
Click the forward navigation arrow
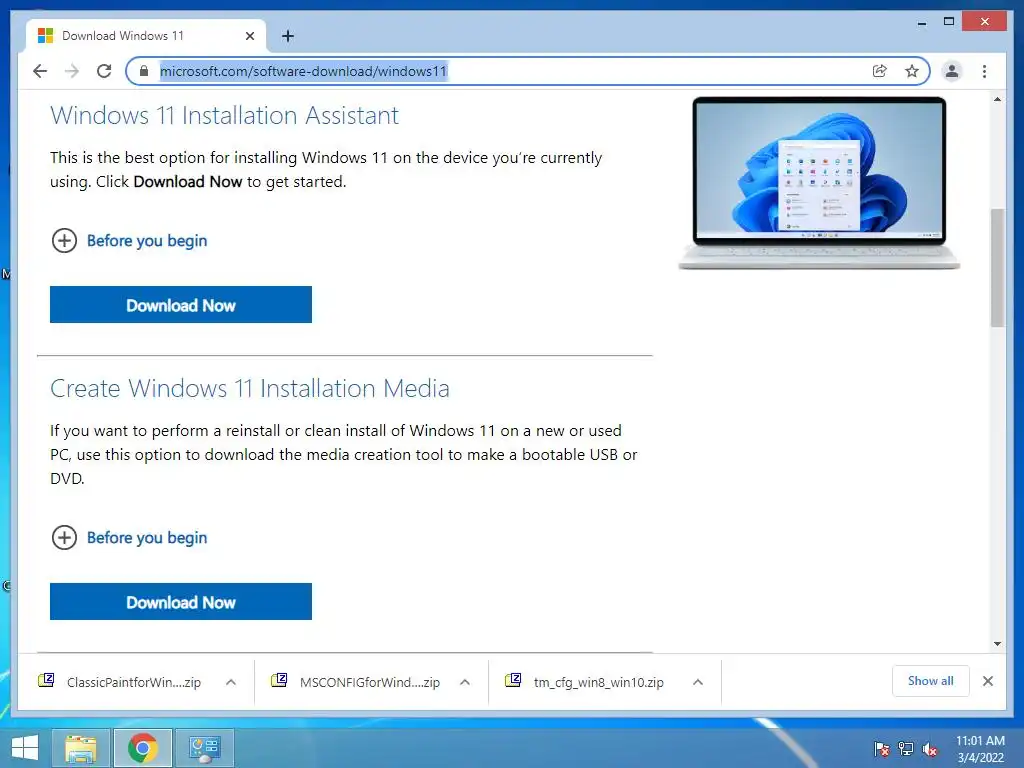point(72,71)
